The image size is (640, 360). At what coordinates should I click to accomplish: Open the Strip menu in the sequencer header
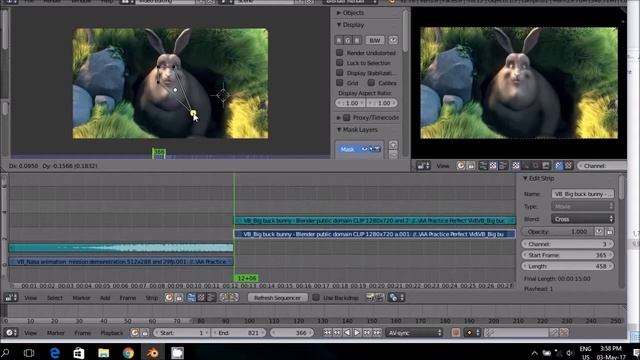click(151, 298)
